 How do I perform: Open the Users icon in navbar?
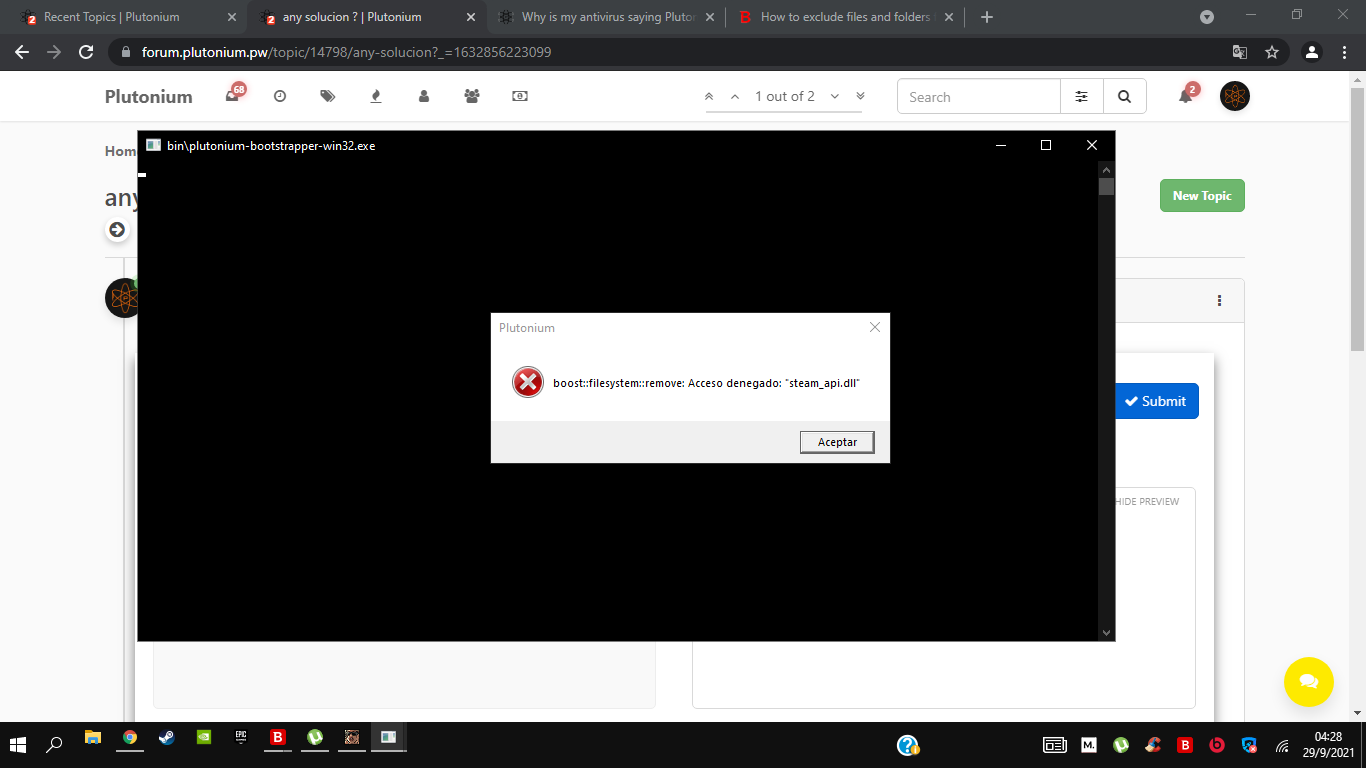click(424, 97)
